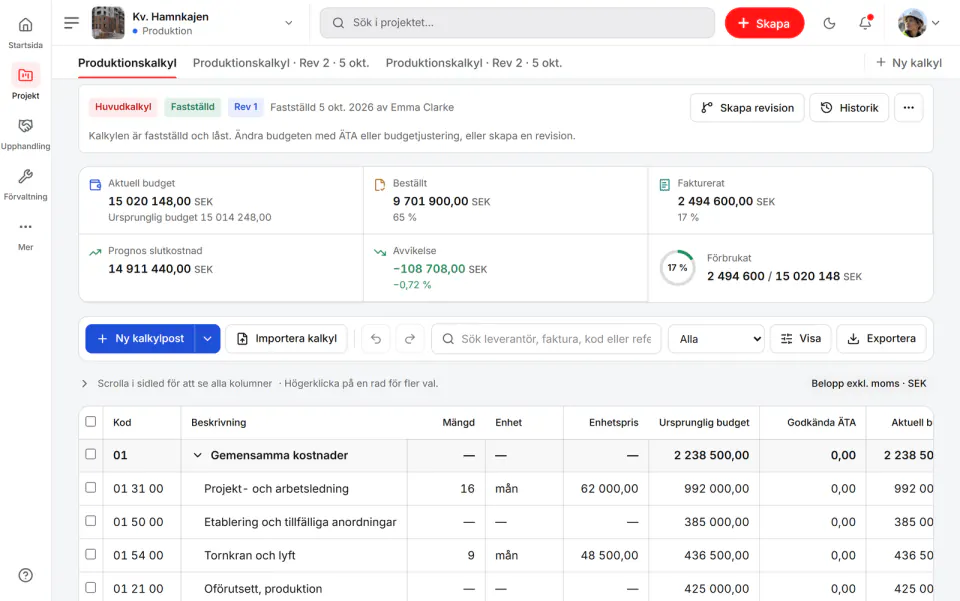Check the select-all header checkbox

click(x=91, y=422)
